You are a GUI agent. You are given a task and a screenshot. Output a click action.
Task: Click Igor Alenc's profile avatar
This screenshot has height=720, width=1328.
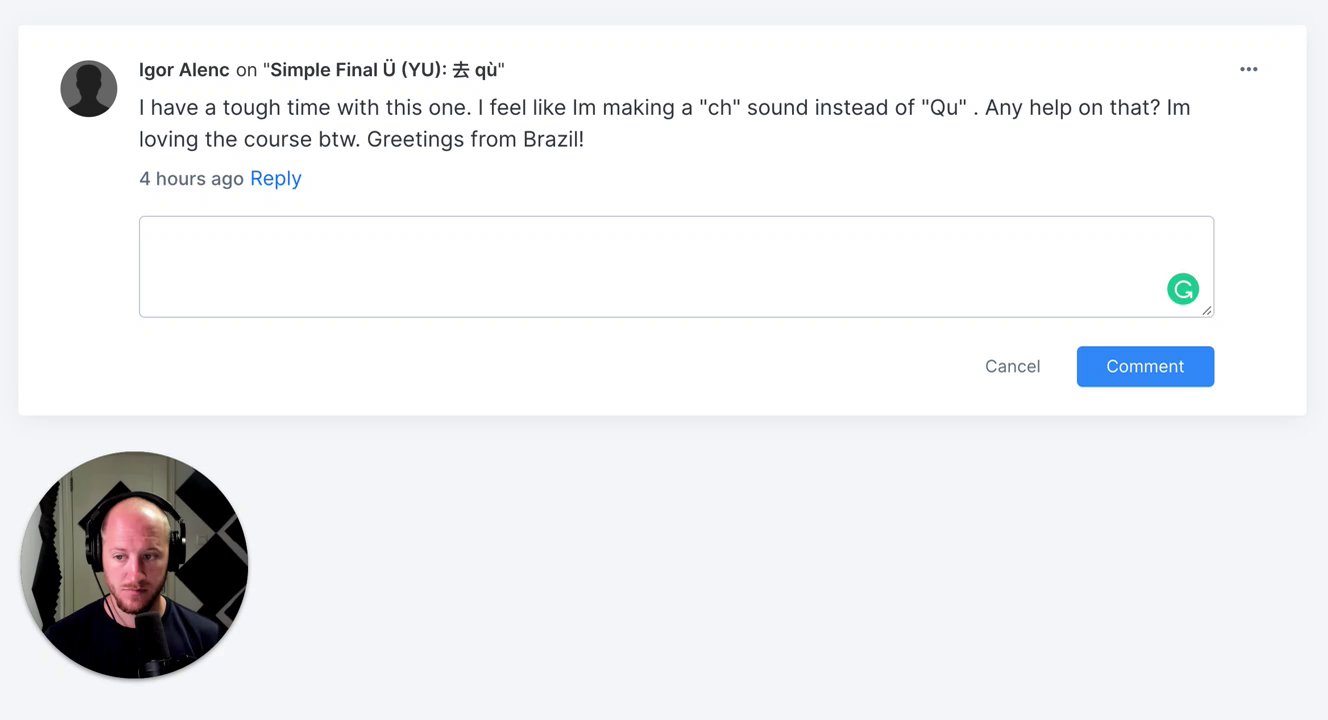click(x=89, y=89)
